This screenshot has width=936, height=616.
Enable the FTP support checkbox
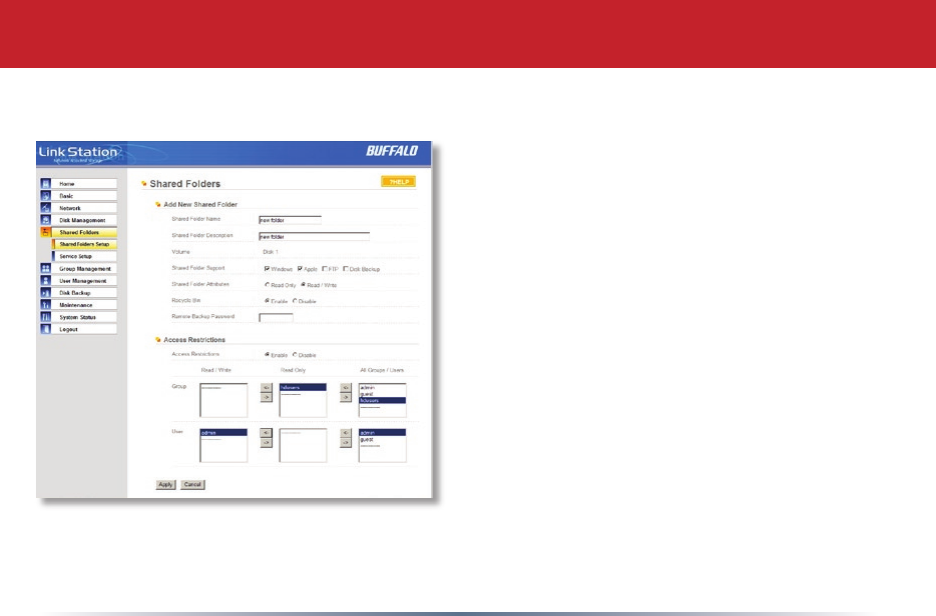click(x=324, y=269)
